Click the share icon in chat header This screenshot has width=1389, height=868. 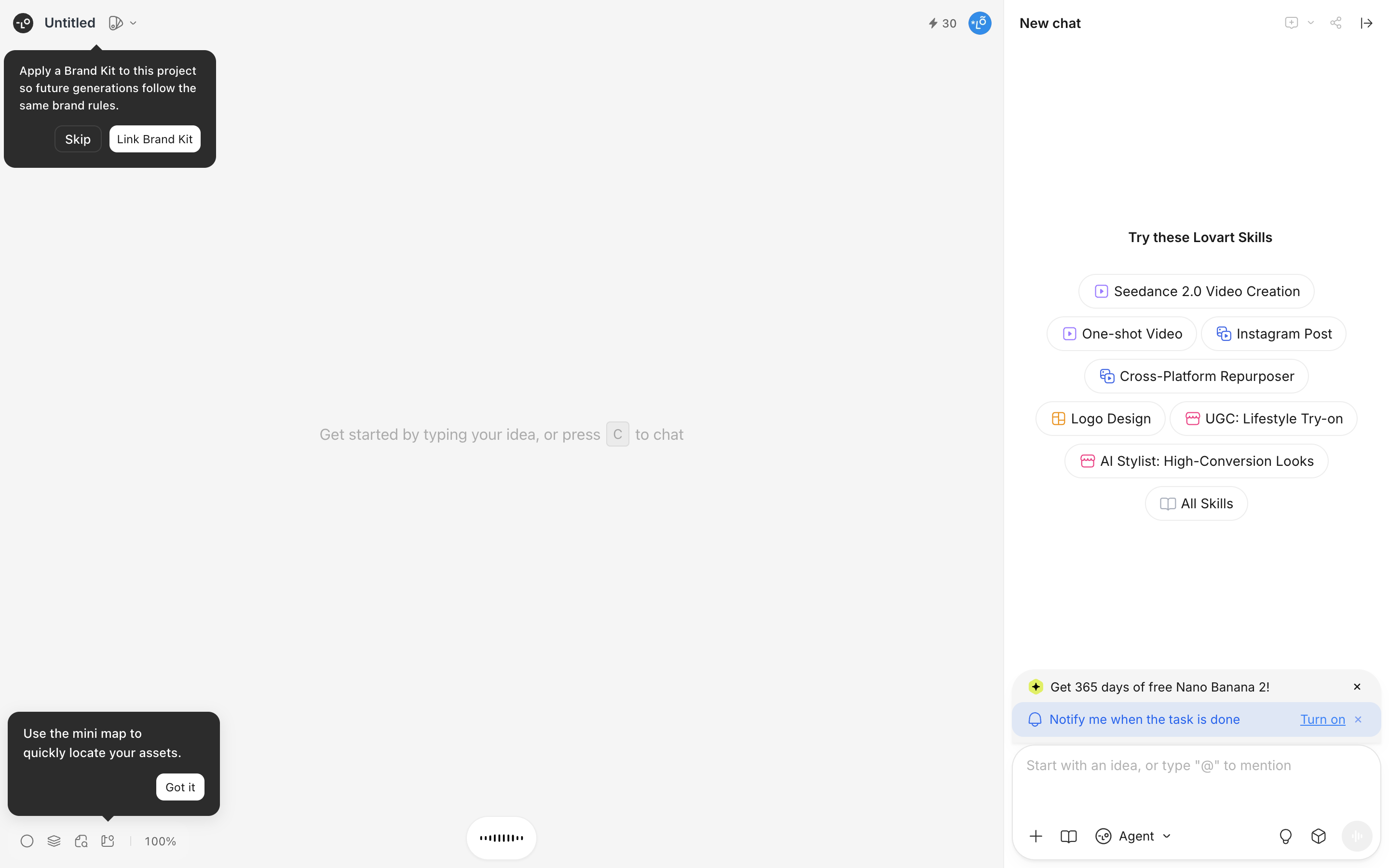pos(1335,23)
